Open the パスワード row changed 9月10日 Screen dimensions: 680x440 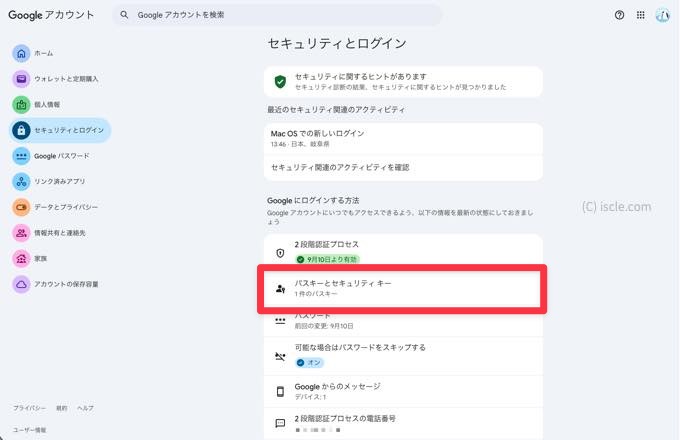tap(403, 323)
